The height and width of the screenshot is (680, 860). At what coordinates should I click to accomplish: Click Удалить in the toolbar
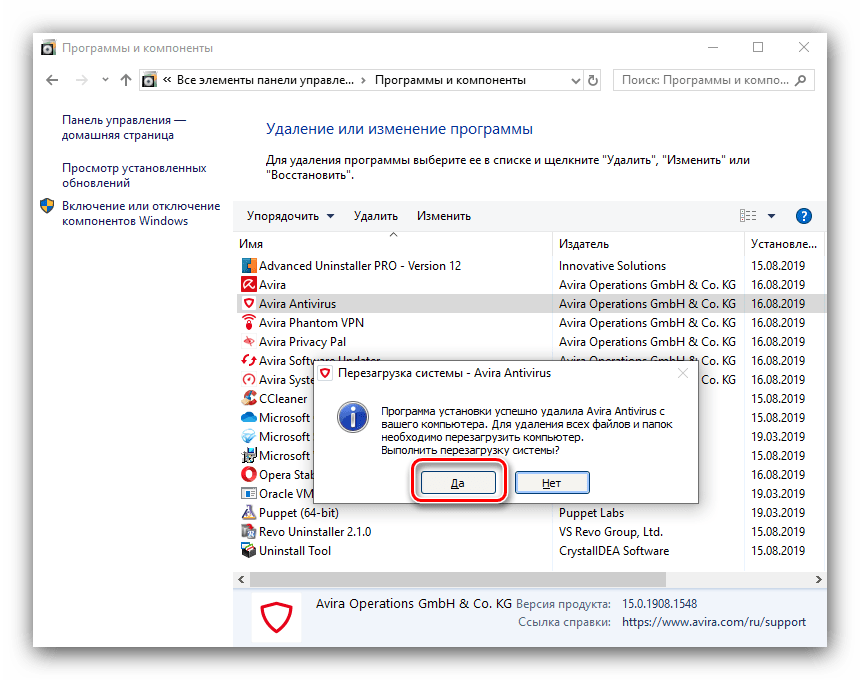375,216
